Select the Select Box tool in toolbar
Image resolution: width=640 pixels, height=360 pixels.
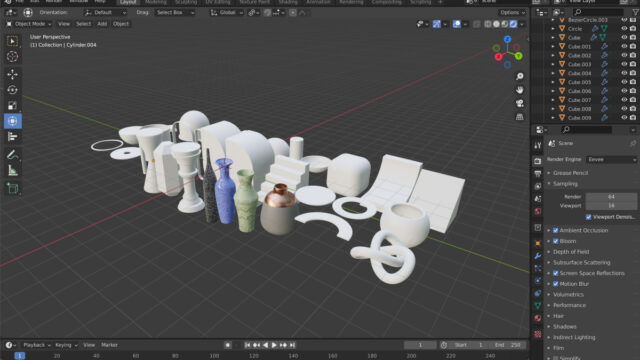12,41
